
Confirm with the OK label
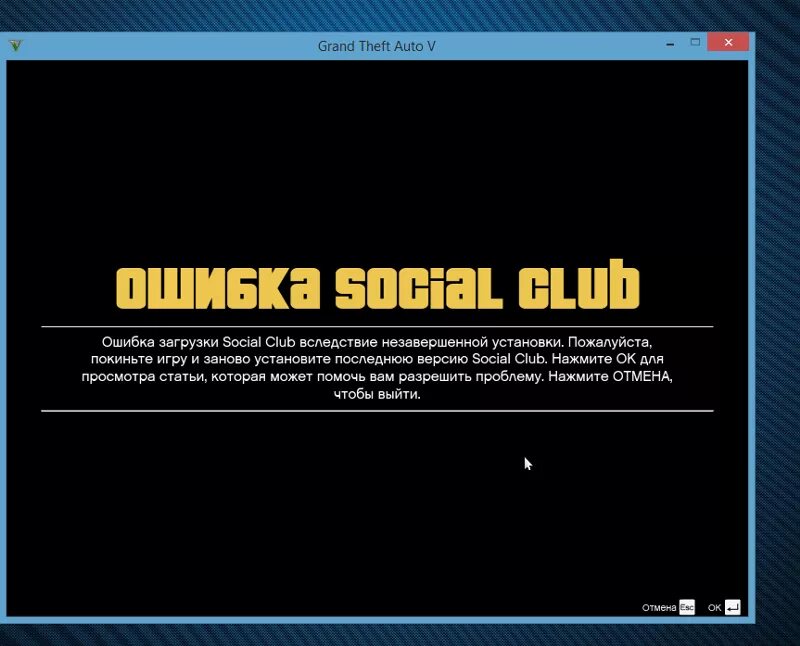pyautogui.click(x=714, y=608)
